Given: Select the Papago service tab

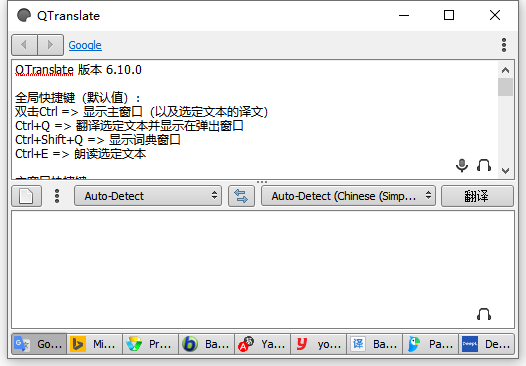Looking at the screenshot, I should [431, 344].
